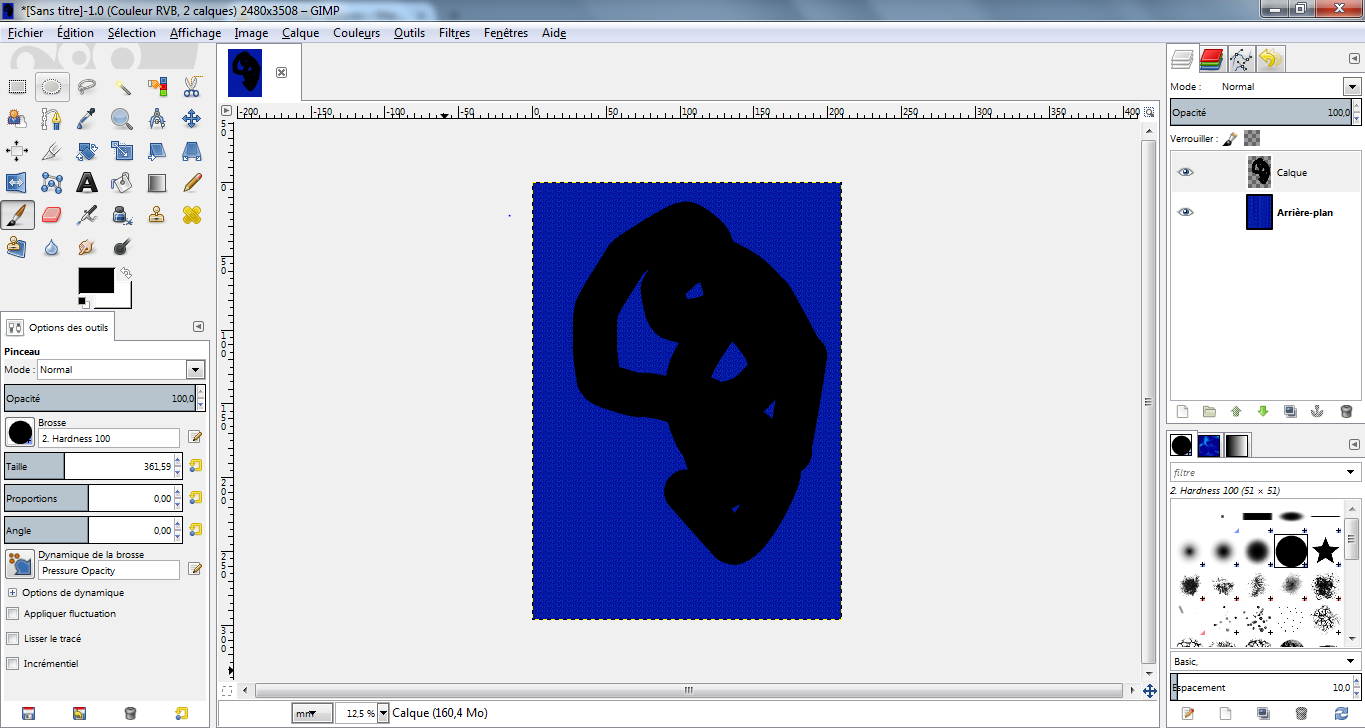Screen dimensions: 1365x728
Task: Switch to the Channels tab in the layers dock
Action: coord(1212,59)
